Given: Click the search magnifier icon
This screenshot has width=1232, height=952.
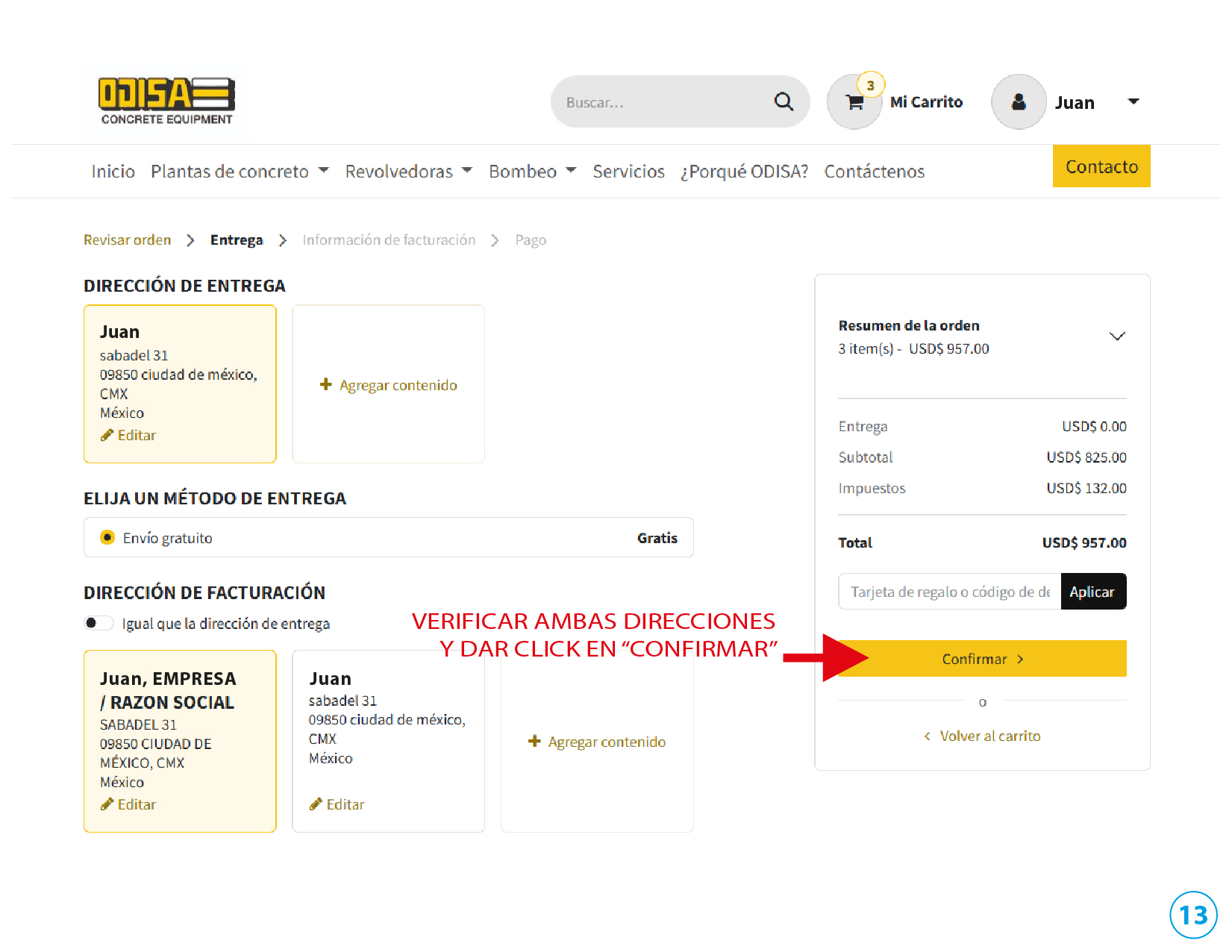Looking at the screenshot, I should pos(784,101).
